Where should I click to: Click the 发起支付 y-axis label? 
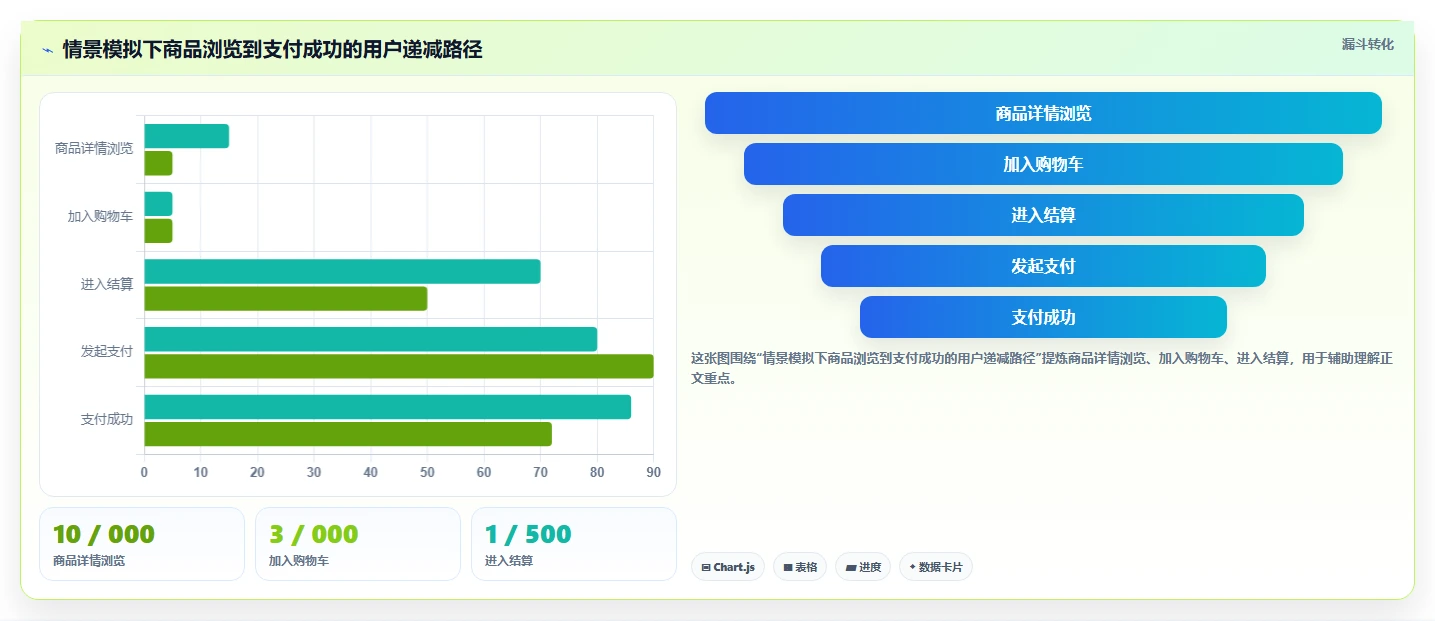point(107,352)
